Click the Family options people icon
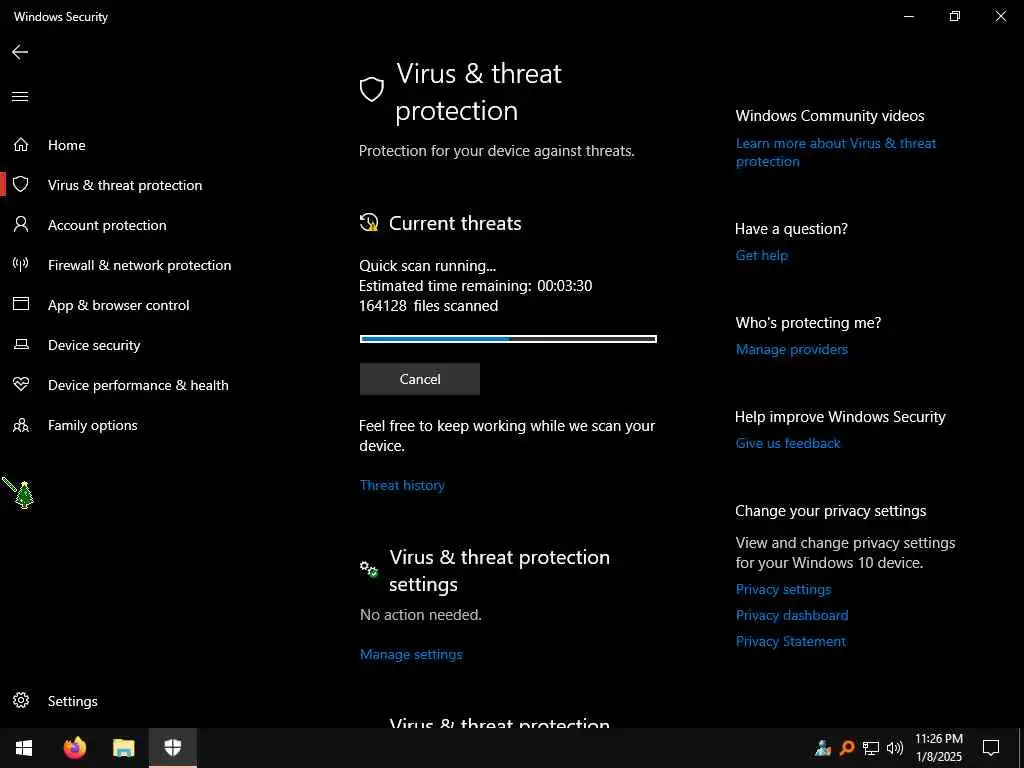This screenshot has width=1024, height=768. (x=21, y=425)
